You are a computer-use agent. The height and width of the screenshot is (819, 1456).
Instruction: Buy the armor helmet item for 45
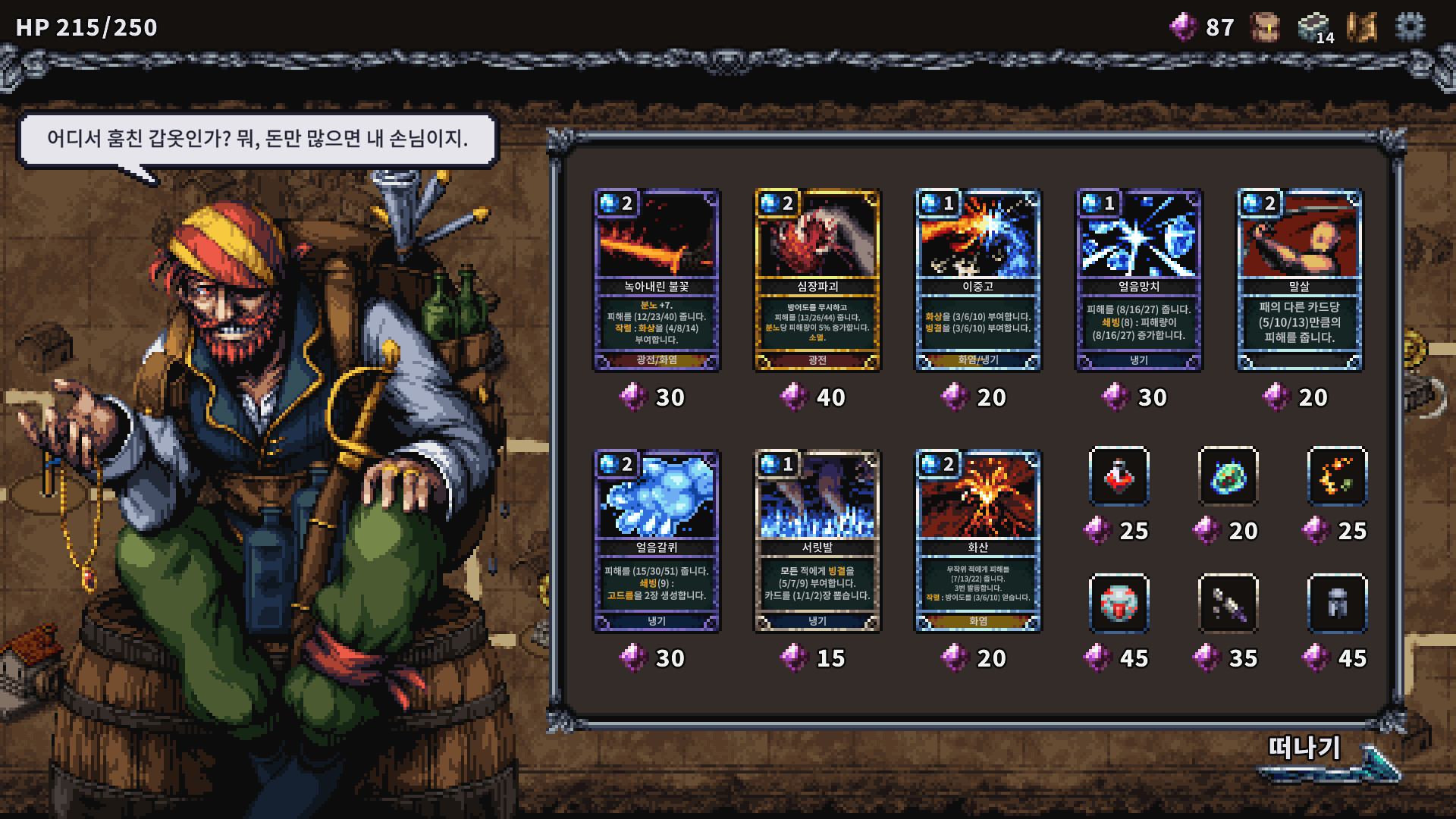click(1337, 604)
